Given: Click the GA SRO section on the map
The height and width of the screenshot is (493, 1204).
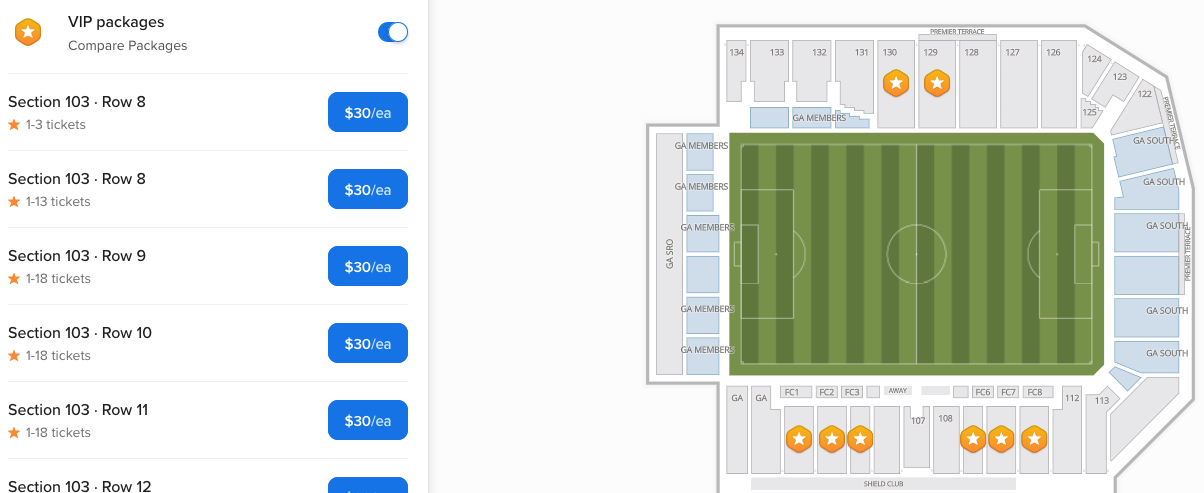Looking at the screenshot, I should point(669,254).
